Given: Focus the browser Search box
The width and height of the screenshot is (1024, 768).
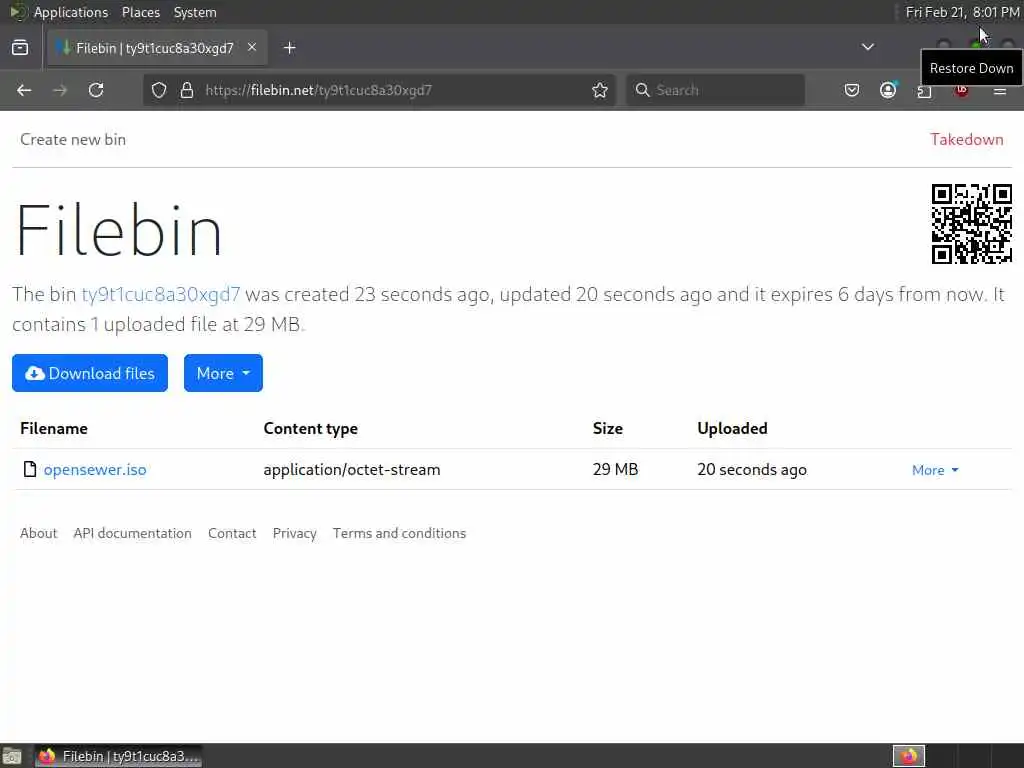Looking at the screenshot, I should (x=716, y=90).
